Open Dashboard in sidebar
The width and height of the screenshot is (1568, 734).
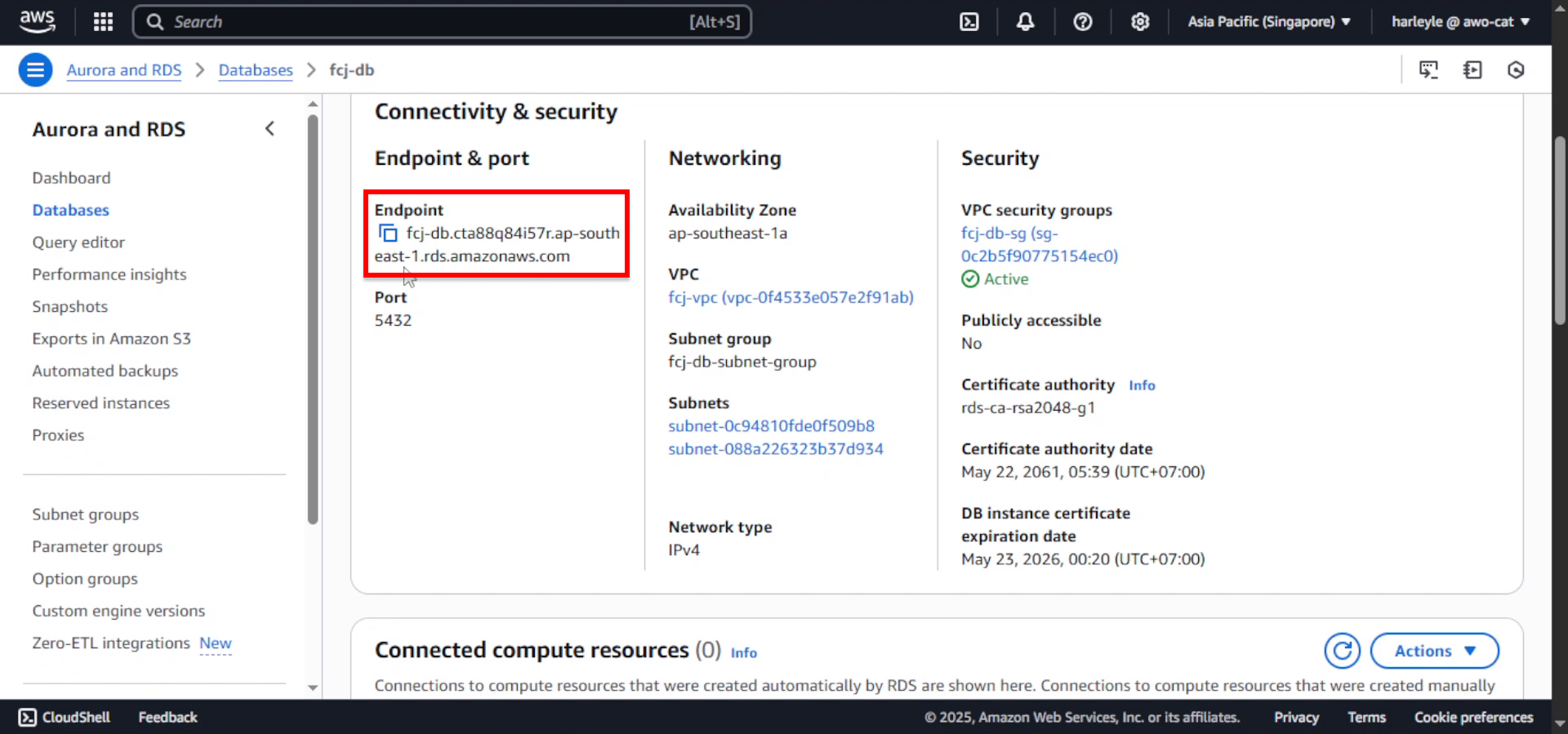pos(71,178)
